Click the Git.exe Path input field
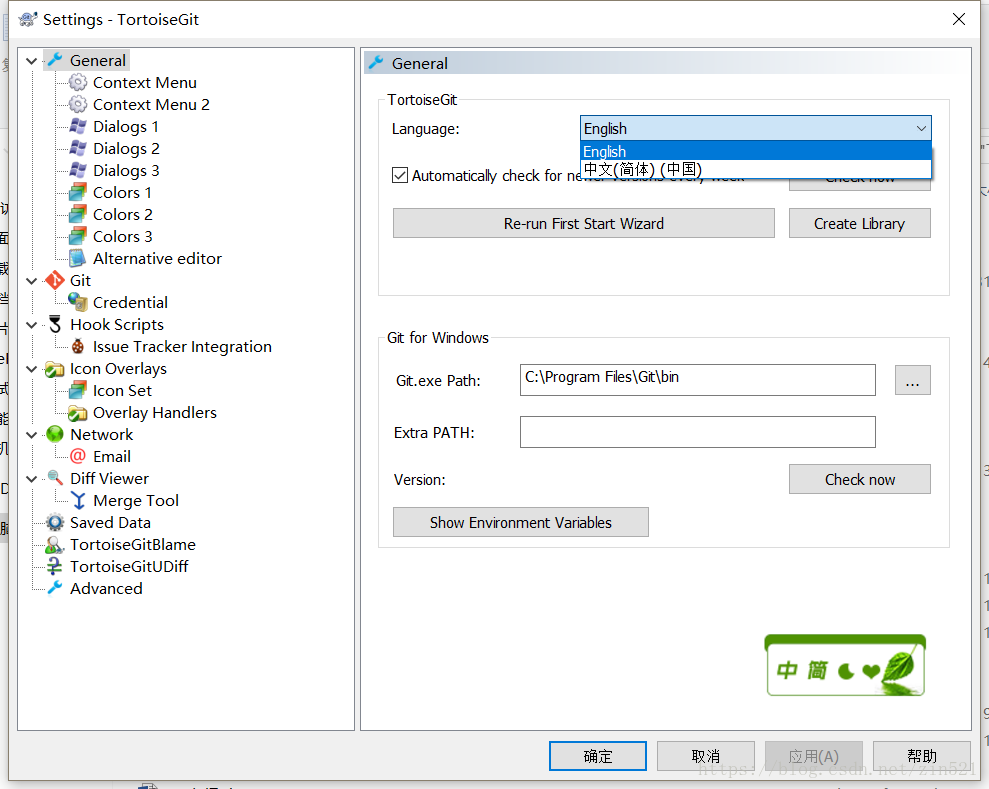989x789 pixels. click(698, 380)
